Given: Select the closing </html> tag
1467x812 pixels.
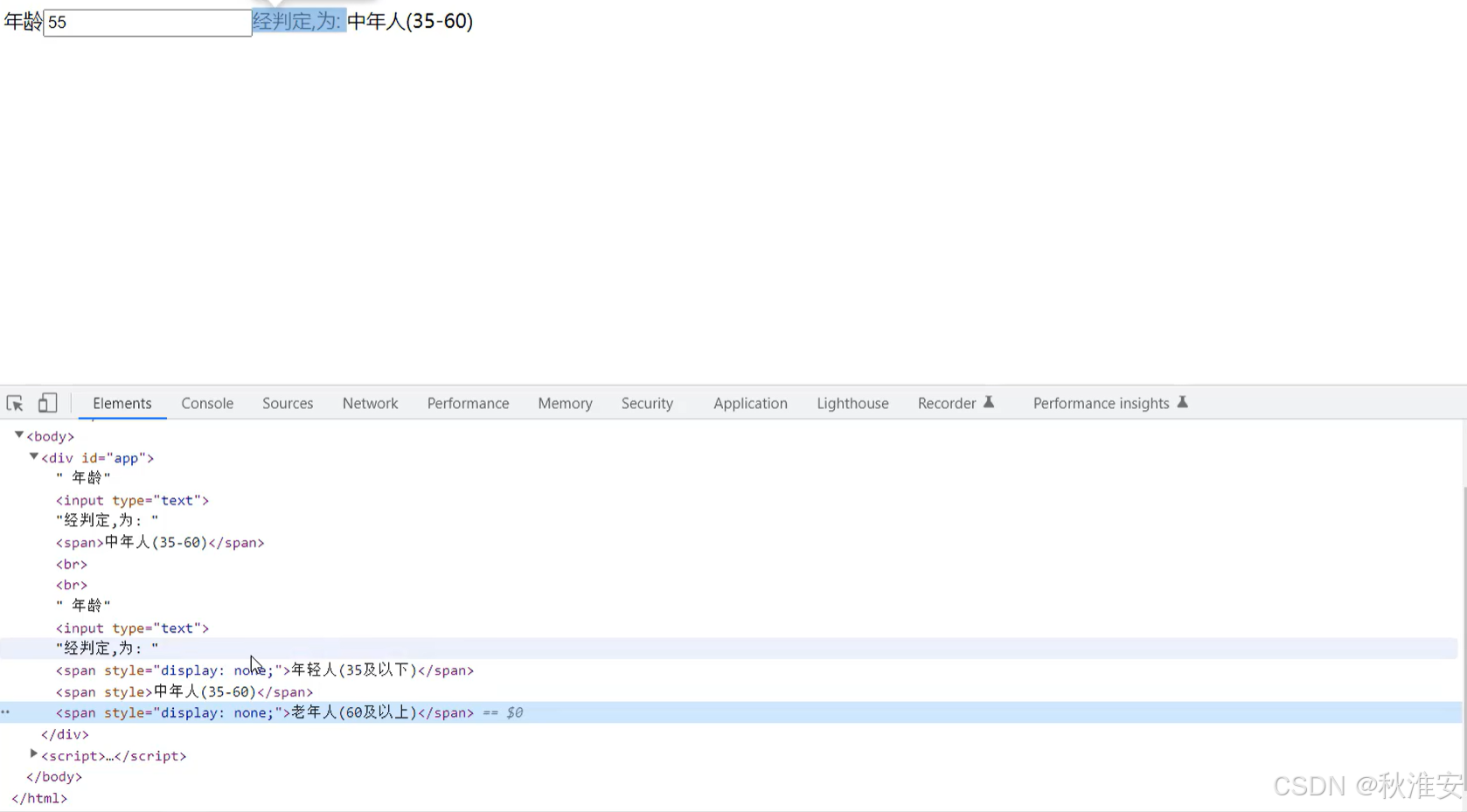Looking at the screenshot, I should 39,798.
